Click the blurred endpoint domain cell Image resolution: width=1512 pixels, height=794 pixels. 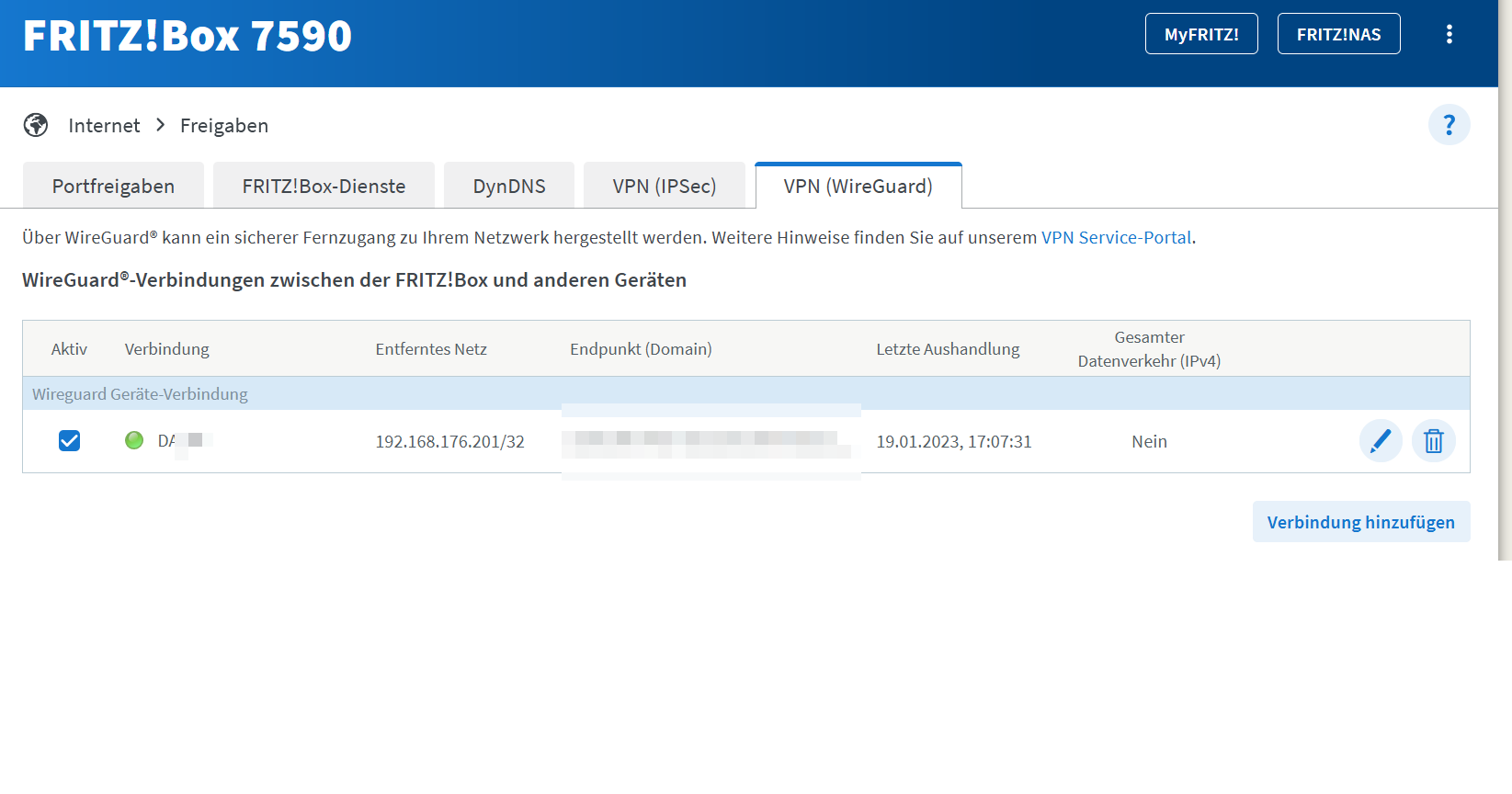pyautogui.click(x=711, y=442)
